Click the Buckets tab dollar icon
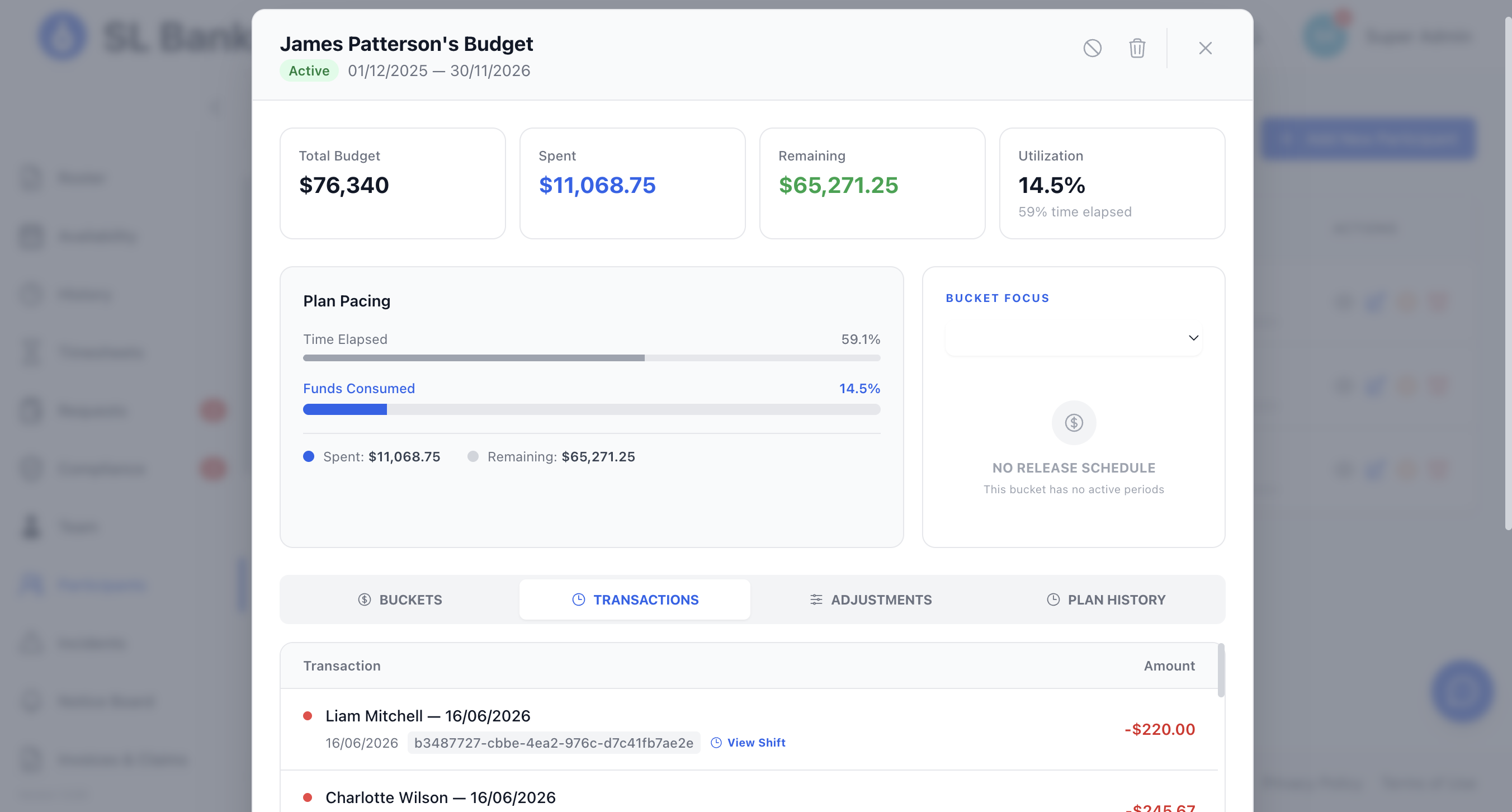Viewport: 1512px width, 812px height. click(365, 599)
